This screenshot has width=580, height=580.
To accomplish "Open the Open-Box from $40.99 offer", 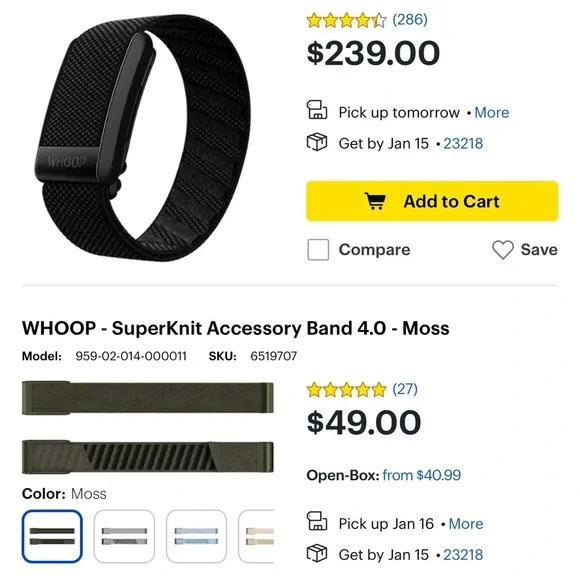I will 422,475.
